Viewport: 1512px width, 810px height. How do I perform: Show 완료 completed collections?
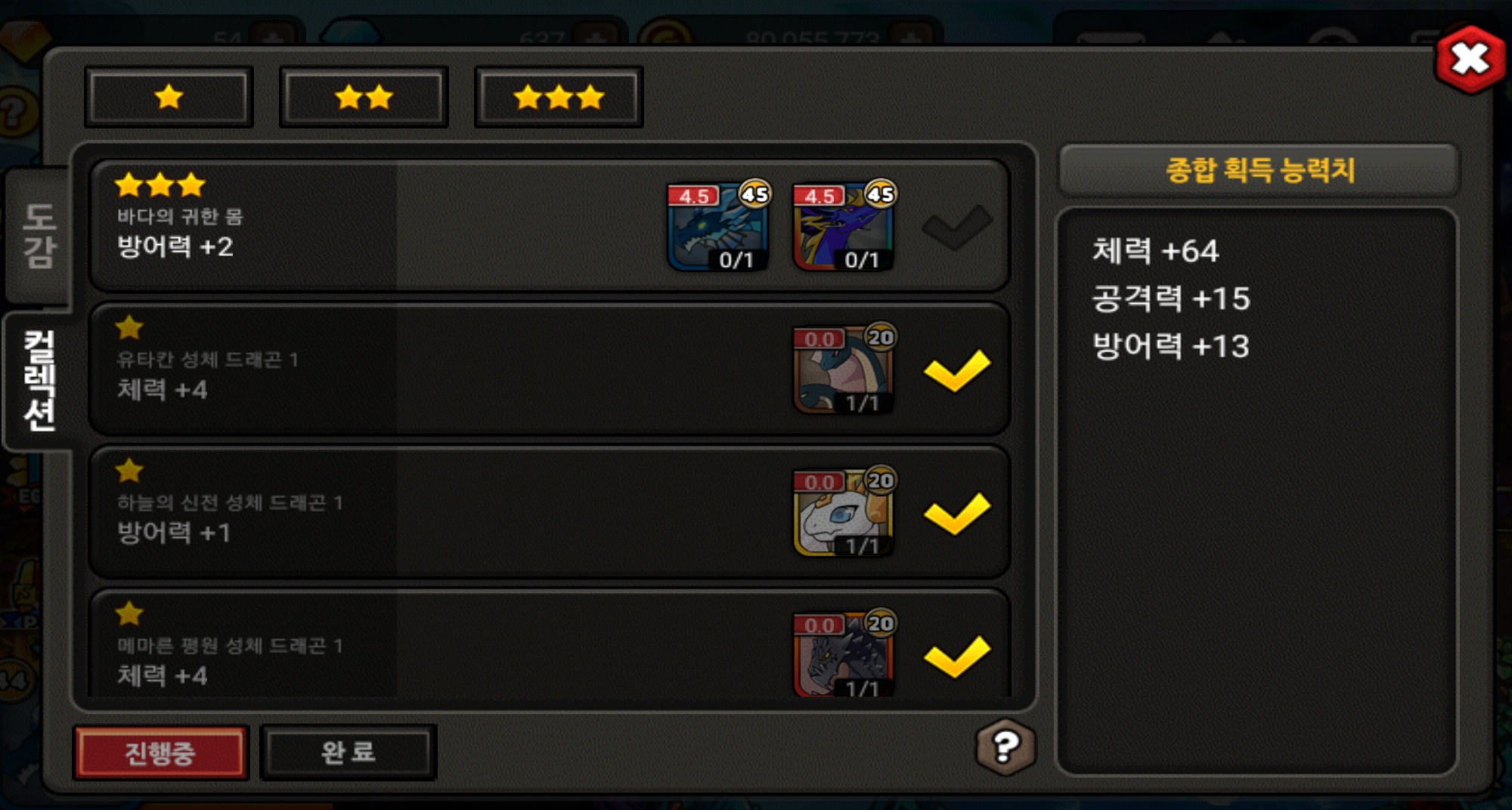[x=349, y=752]
